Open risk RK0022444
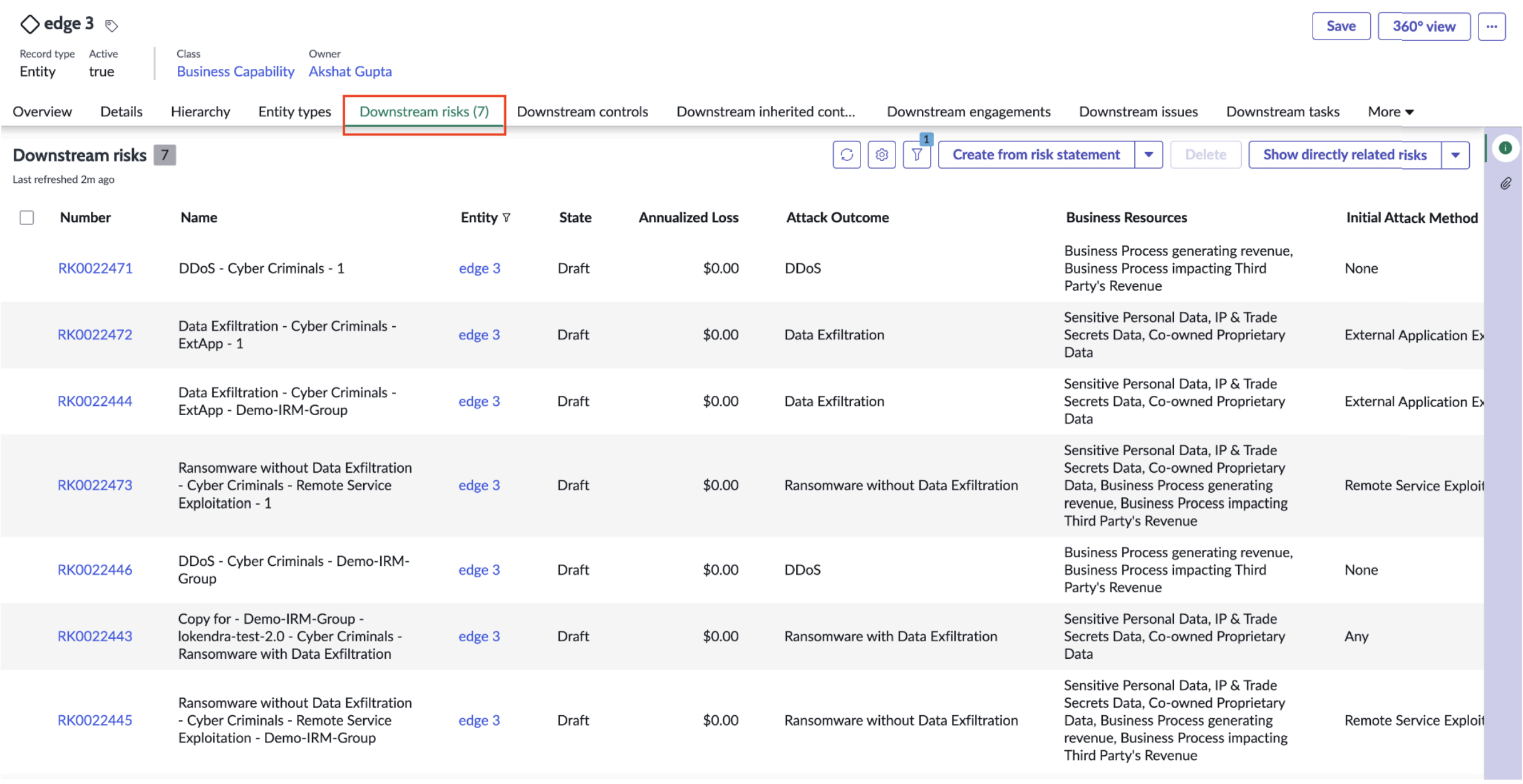Viewport: 1523px width, 784px height. coord(95,401)
